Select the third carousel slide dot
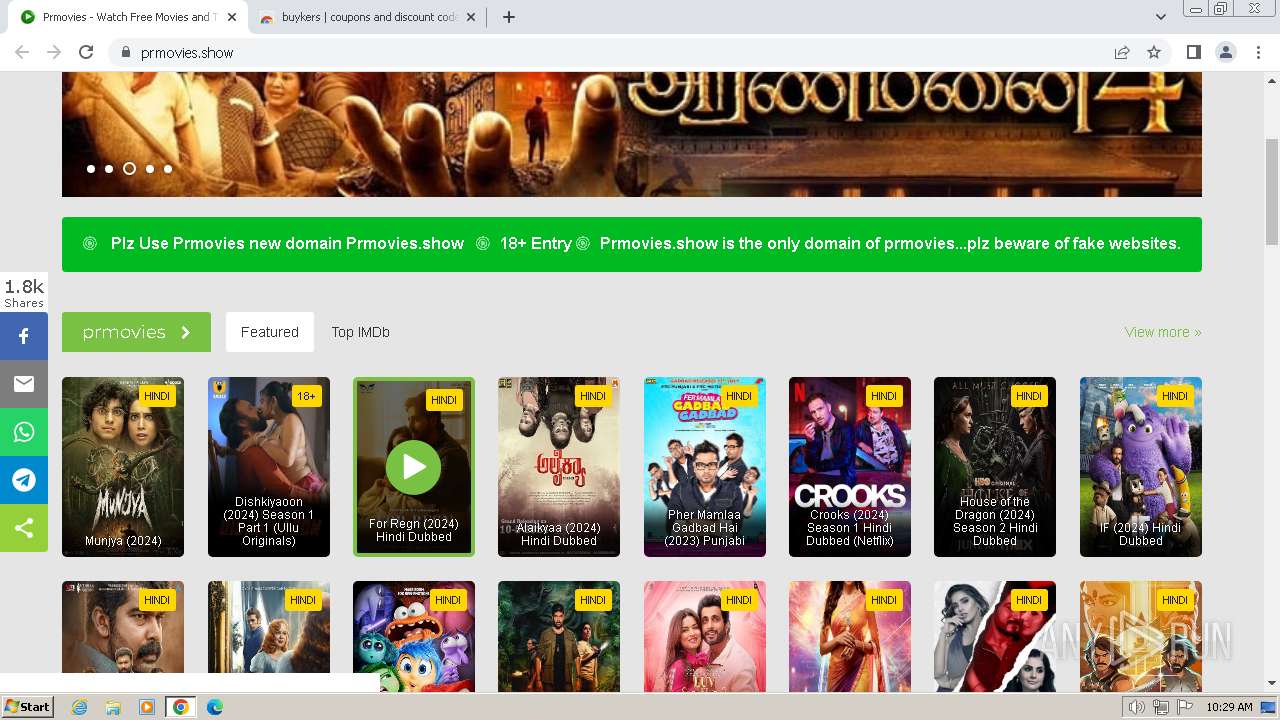 click(129, 169)
